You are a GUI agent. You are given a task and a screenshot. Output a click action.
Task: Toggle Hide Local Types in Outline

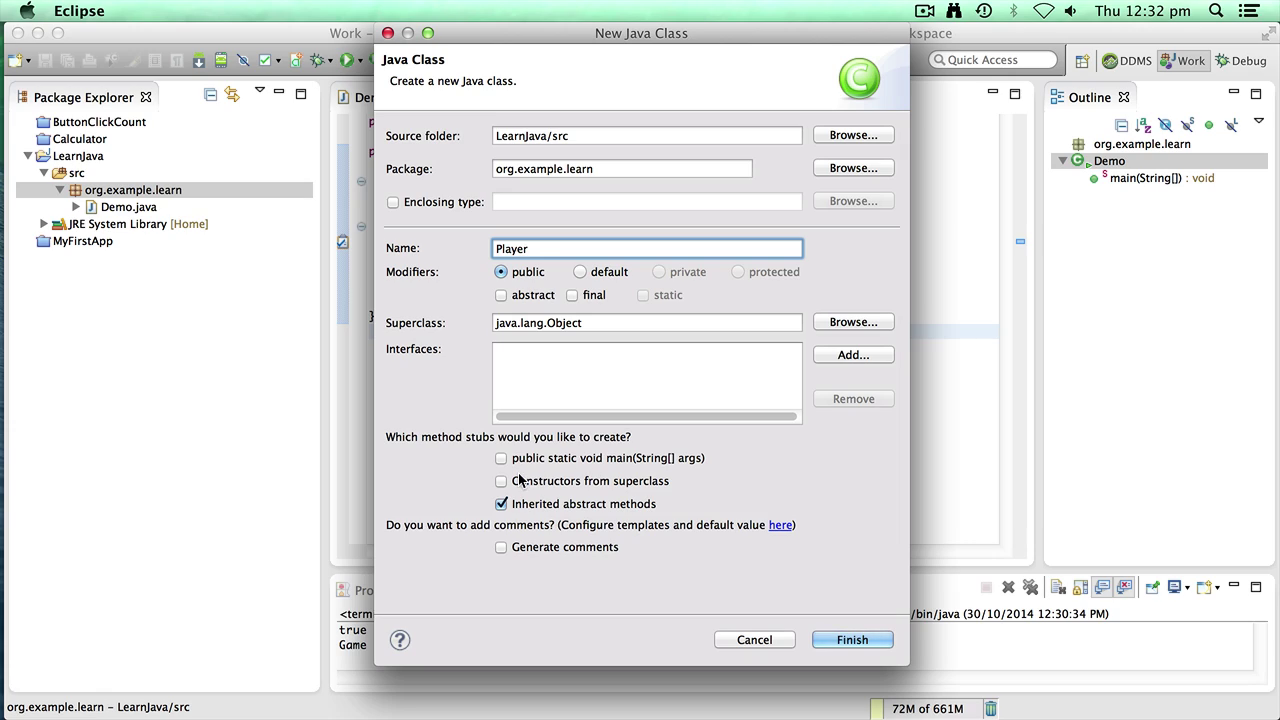click(1231, 124)
